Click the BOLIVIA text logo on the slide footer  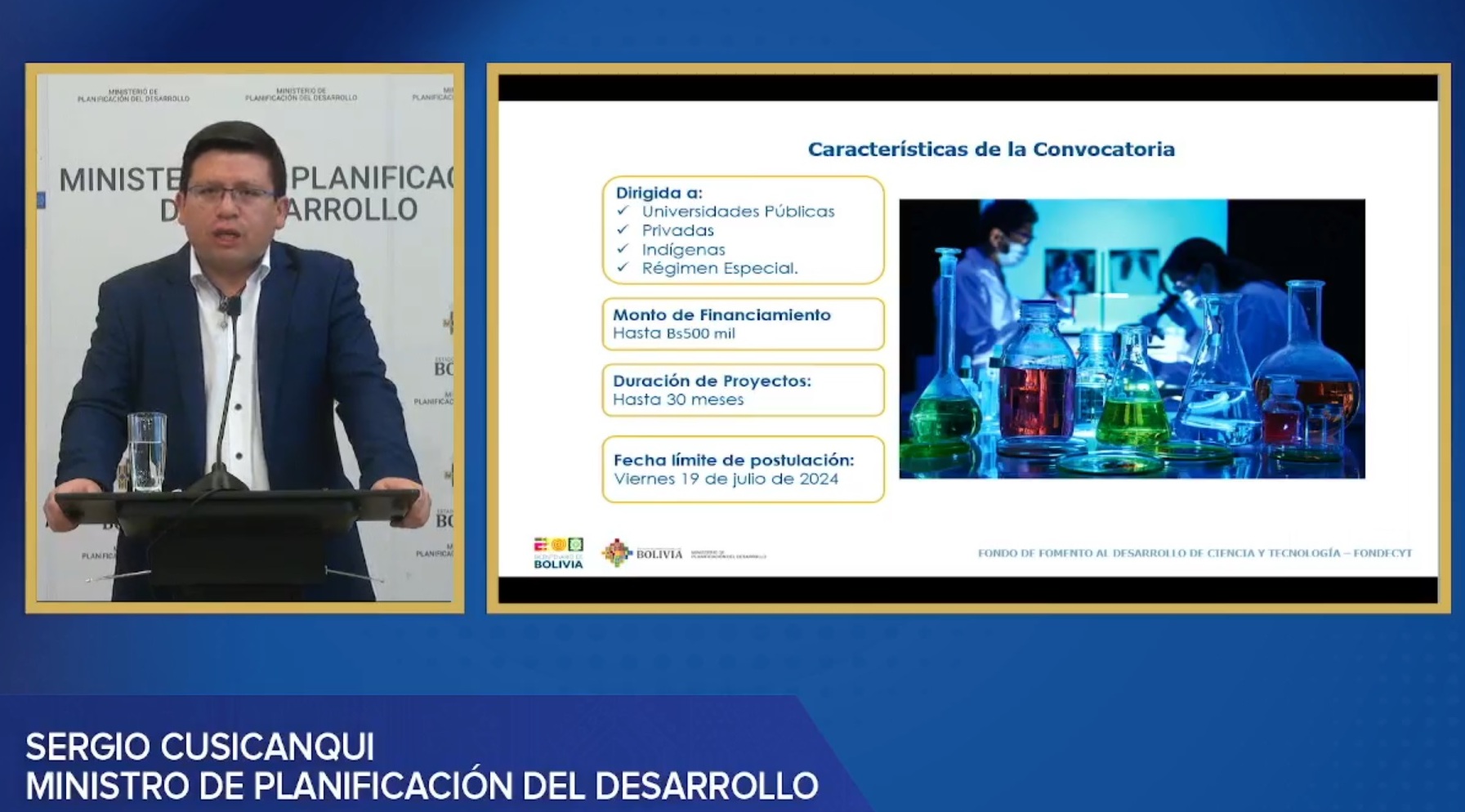coord(659,553)
